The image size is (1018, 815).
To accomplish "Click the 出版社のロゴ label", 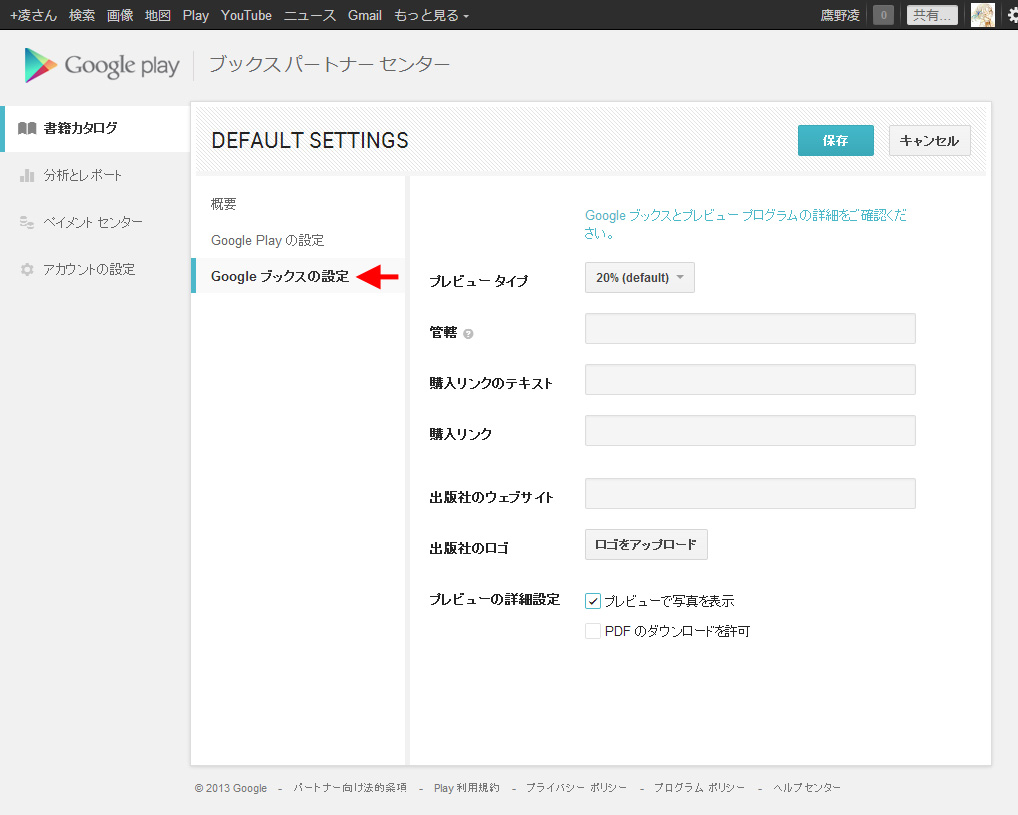I will (469, 548).
